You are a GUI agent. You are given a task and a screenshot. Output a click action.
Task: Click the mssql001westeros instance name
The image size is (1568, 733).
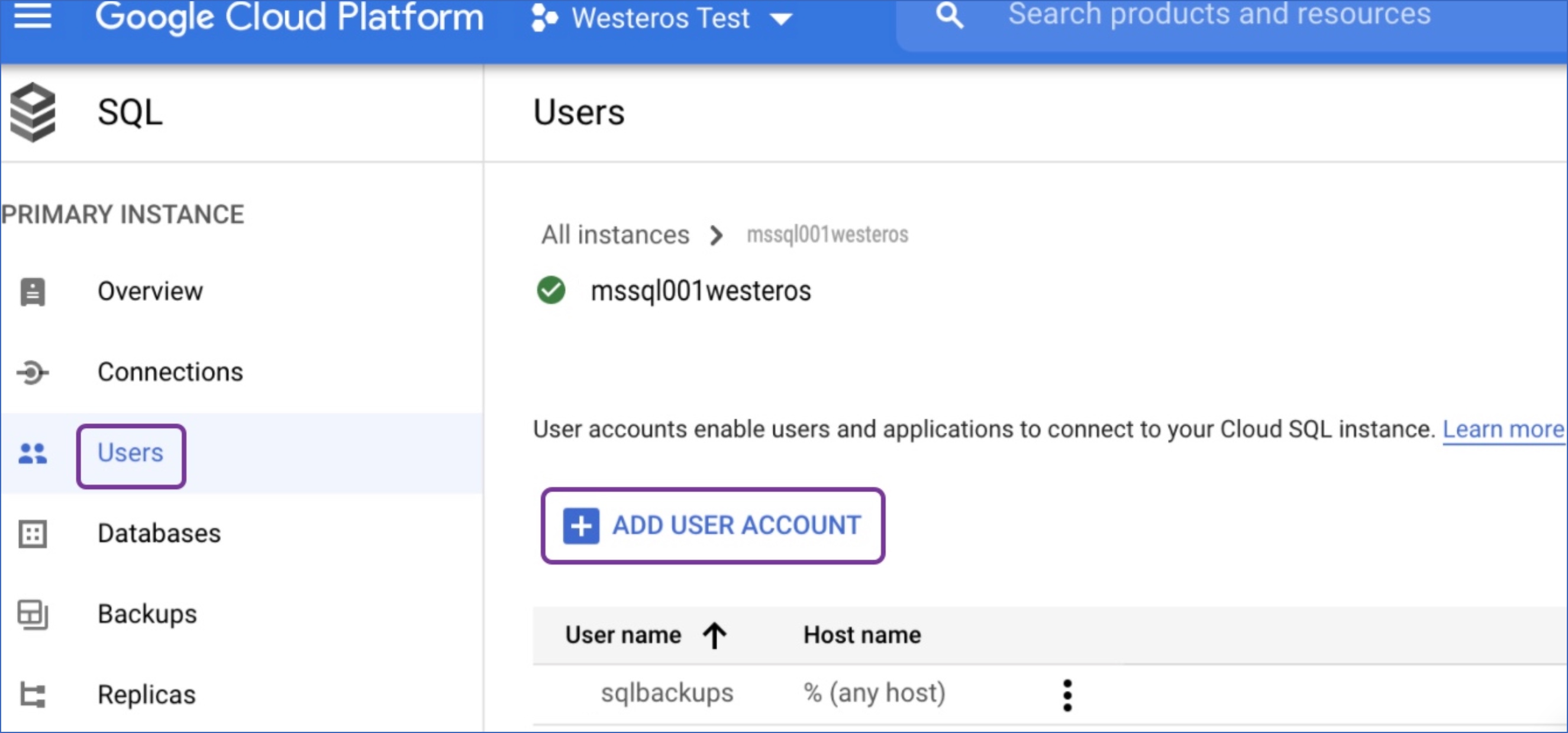701,291
